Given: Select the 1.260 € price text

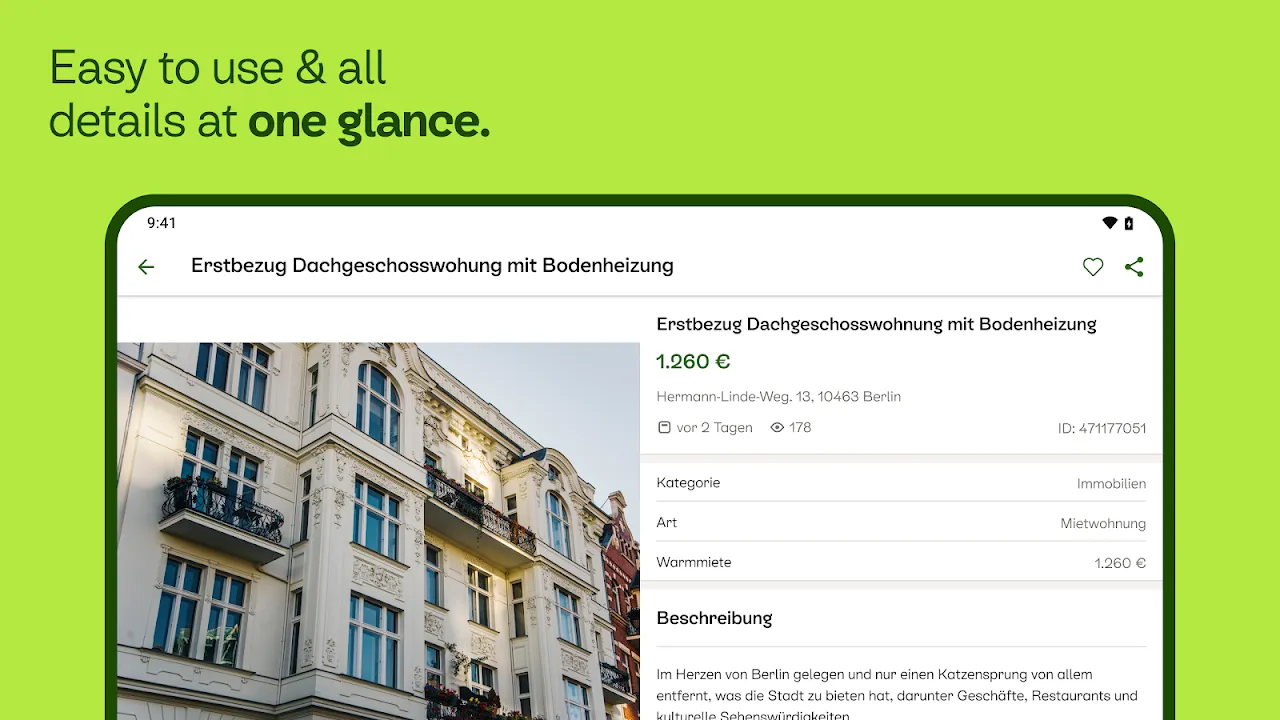Looking at the screenshot, I should point(693,361).
